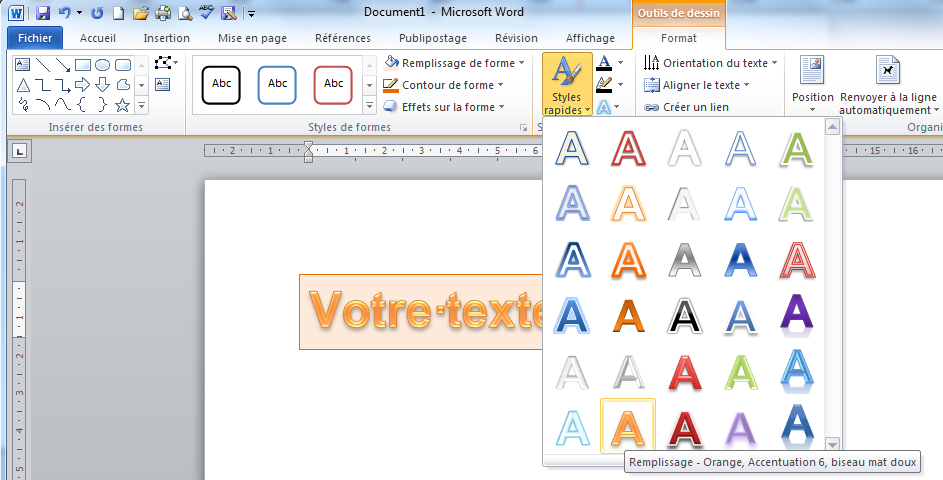
Task: Switch to the Publipostage tab
Action: (x=433, y=38)
